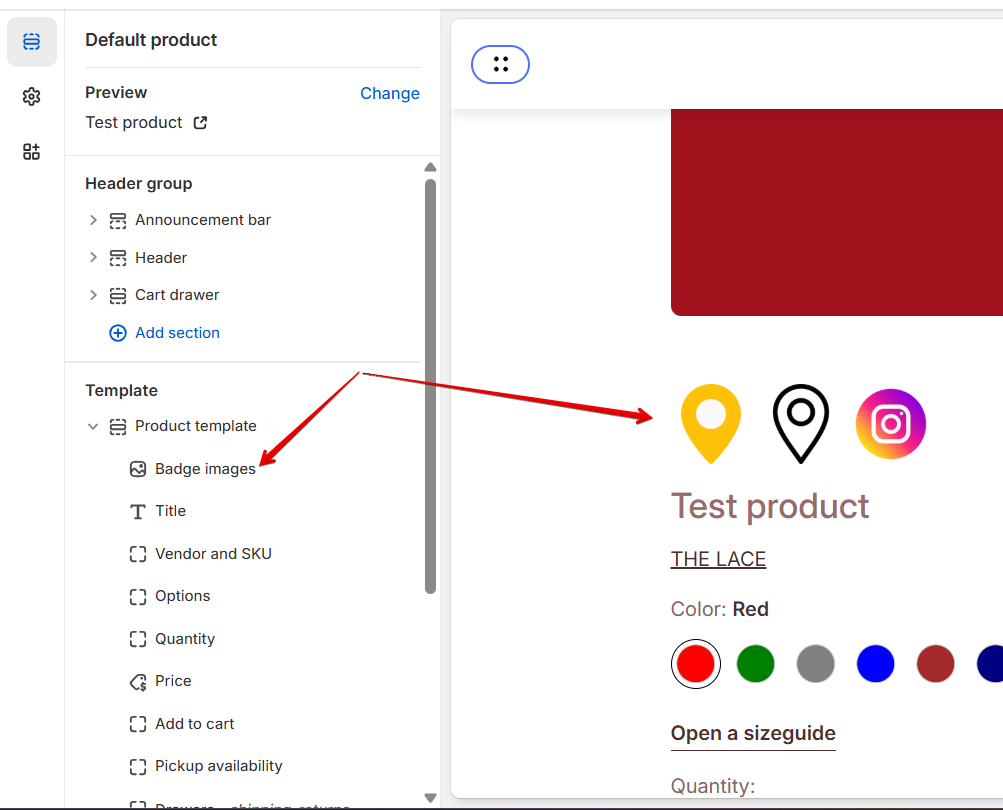
Task: Select the Announcement bar section icon
Action: coord(118,221)
